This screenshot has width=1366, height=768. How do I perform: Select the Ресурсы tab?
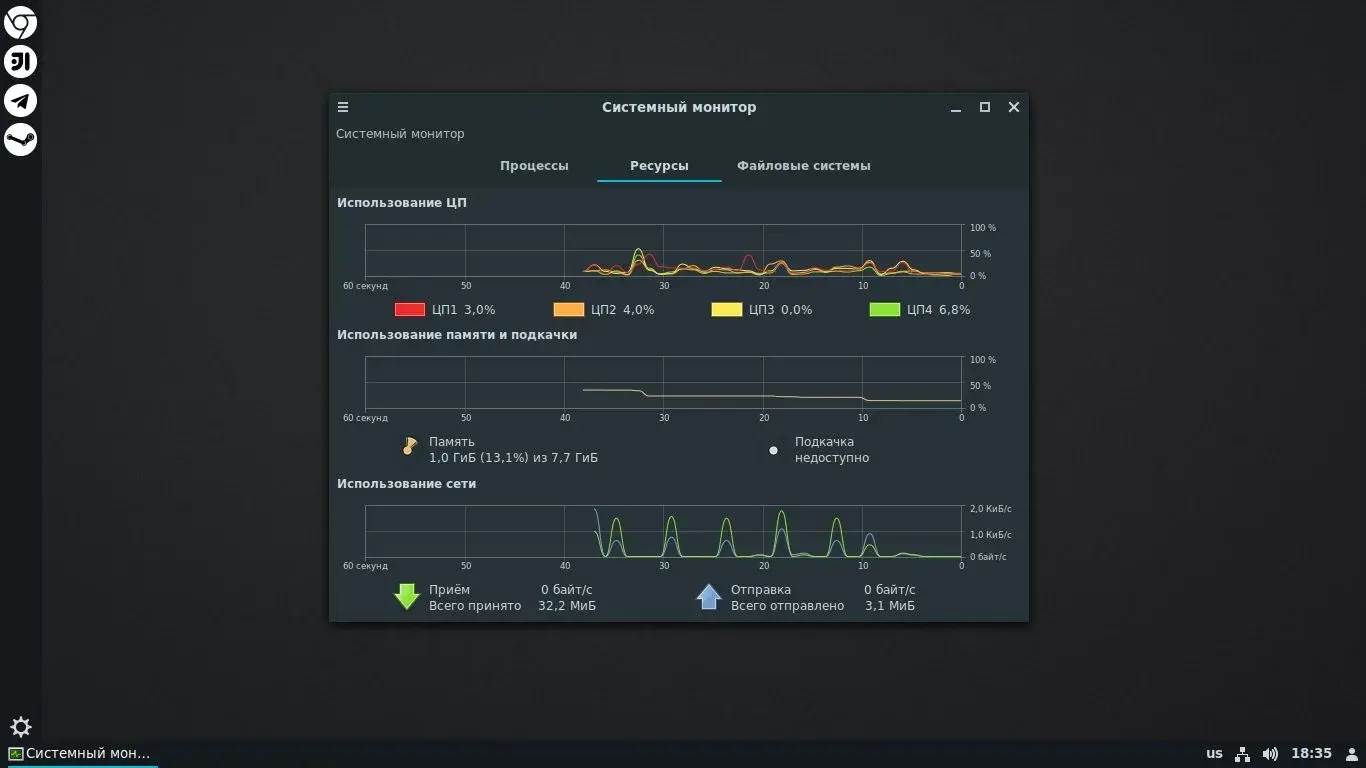(659, 166)
